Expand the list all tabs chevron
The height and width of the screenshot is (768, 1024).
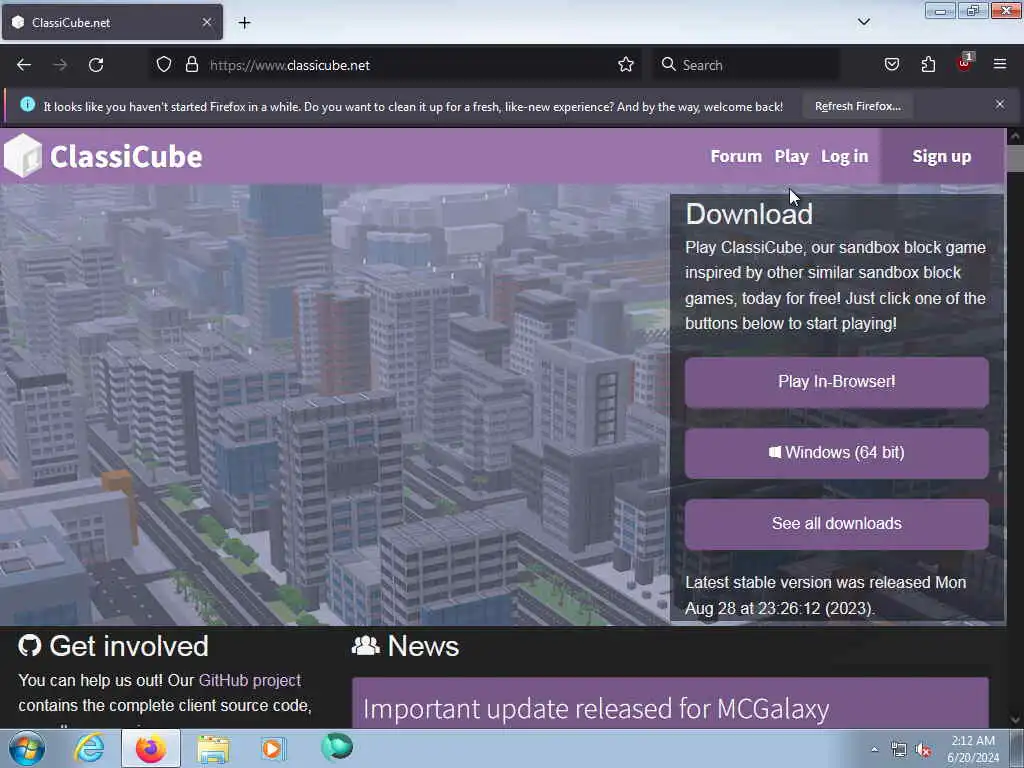click(x=863, y=22)
